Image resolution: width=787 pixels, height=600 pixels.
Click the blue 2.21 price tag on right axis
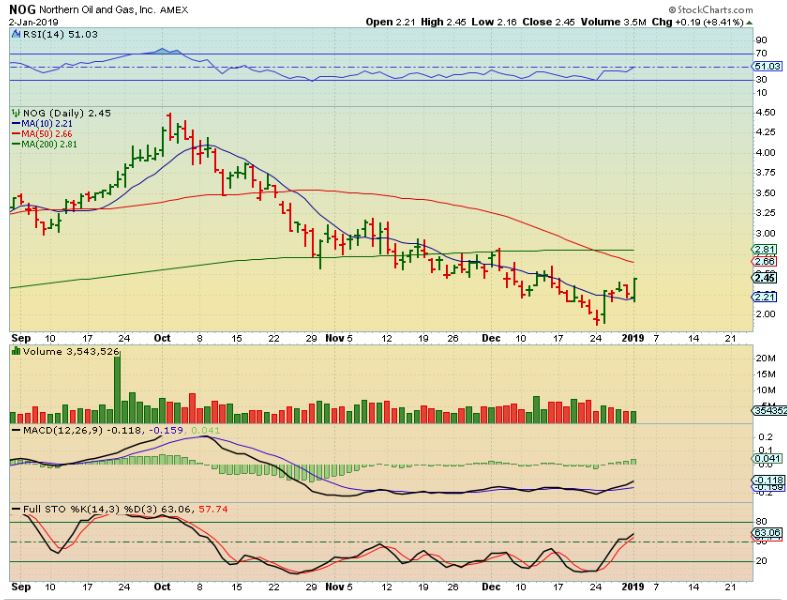pyautogui.click(x=764, y=297)
